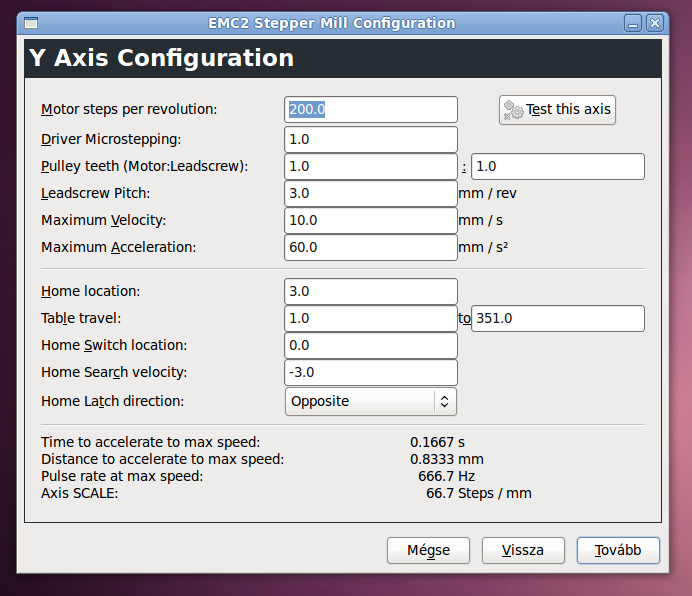Select the Motor pulley teeth field
Image resolution: width=692 pixels, height=596 pixels.
point(371,166)
